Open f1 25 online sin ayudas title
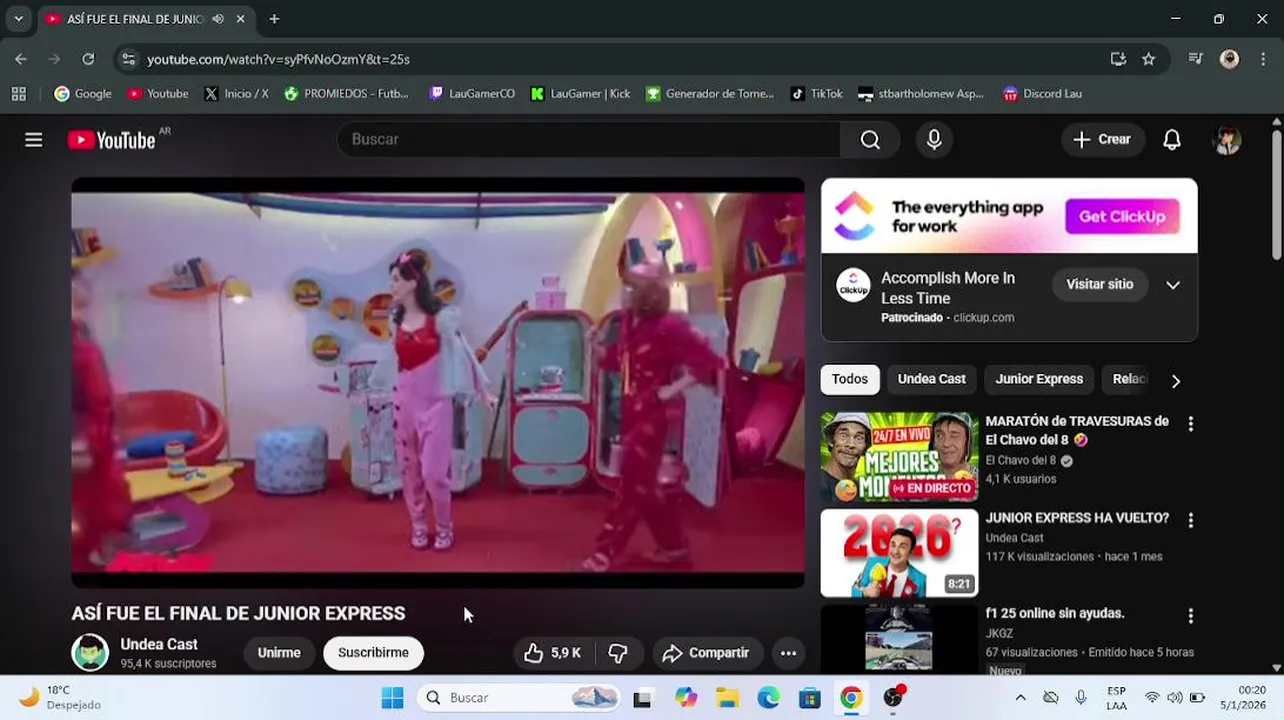1284x720 pixels. 1055,613
